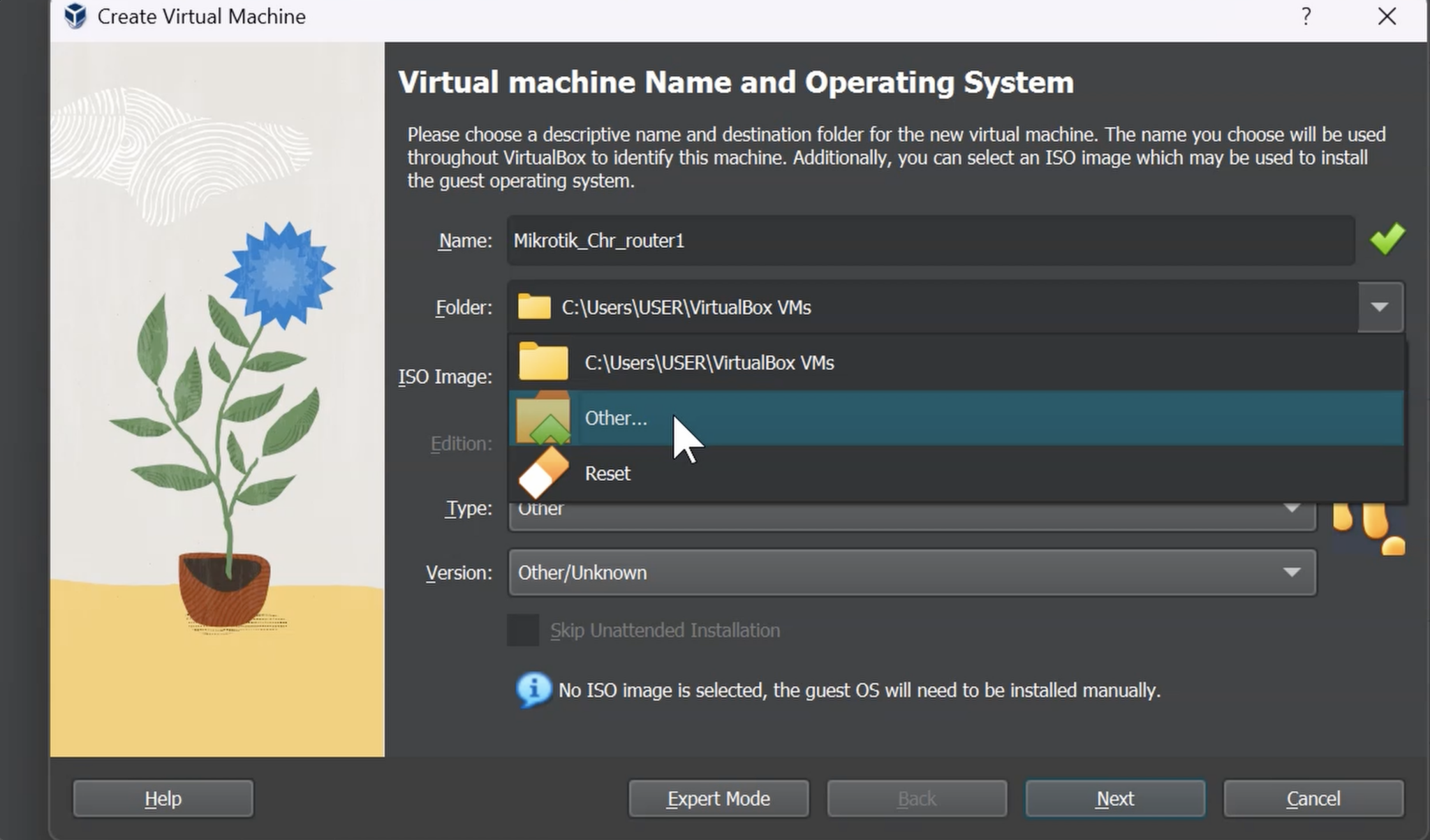Click the Reset eraser icon in dropdown
The image size is (1430, 840).
543,473
